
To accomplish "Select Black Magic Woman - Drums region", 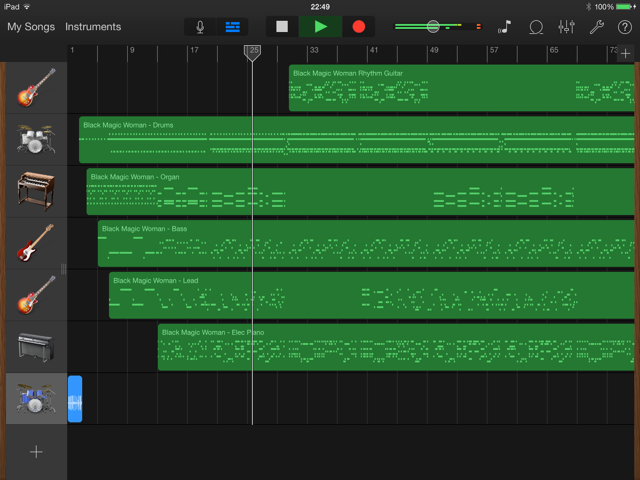I will [x=356, y=140].
